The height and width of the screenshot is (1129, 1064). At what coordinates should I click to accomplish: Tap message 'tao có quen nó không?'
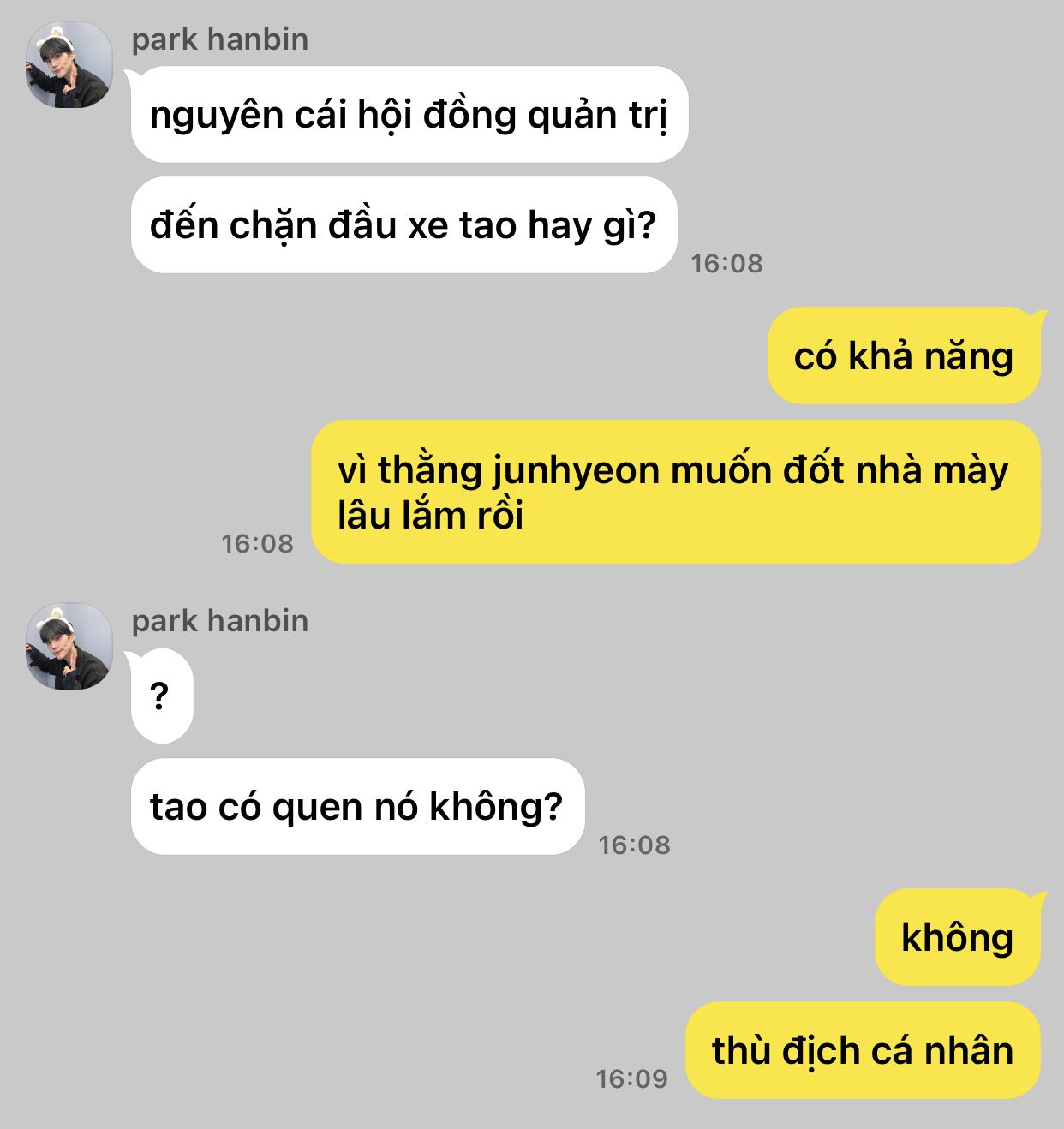[x=357, y=806]
